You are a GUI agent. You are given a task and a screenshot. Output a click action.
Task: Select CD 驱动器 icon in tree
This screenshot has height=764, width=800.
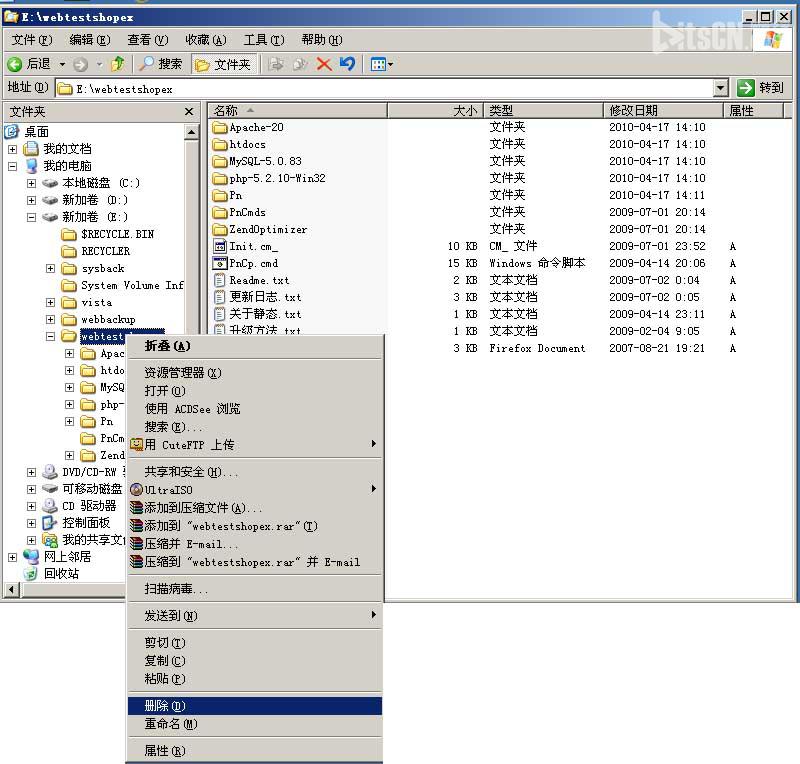[49, 506]
